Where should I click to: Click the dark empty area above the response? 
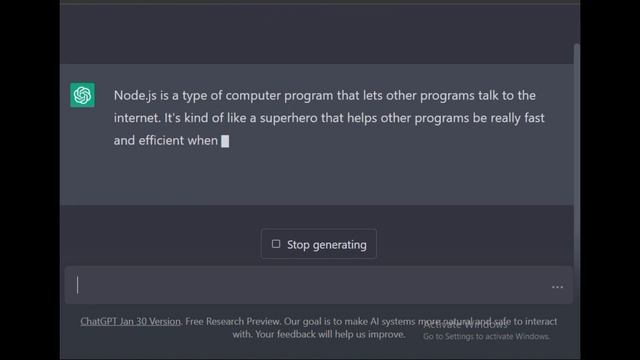click(316, 35)
